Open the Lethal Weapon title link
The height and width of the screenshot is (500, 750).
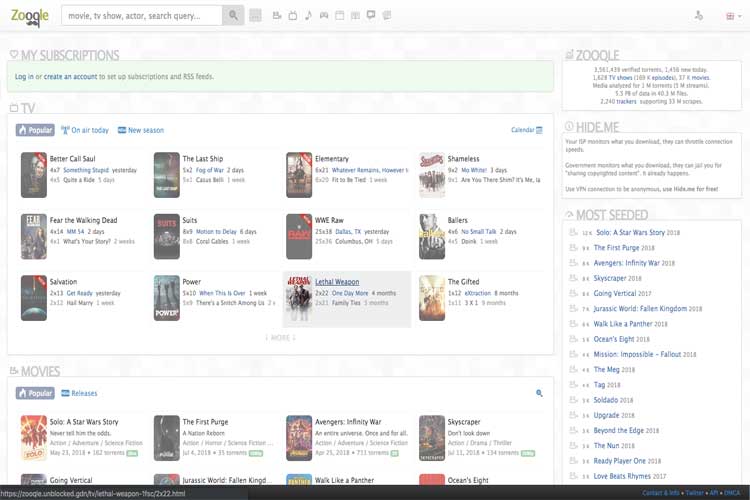pyautogui.click(x=337, y=282)
